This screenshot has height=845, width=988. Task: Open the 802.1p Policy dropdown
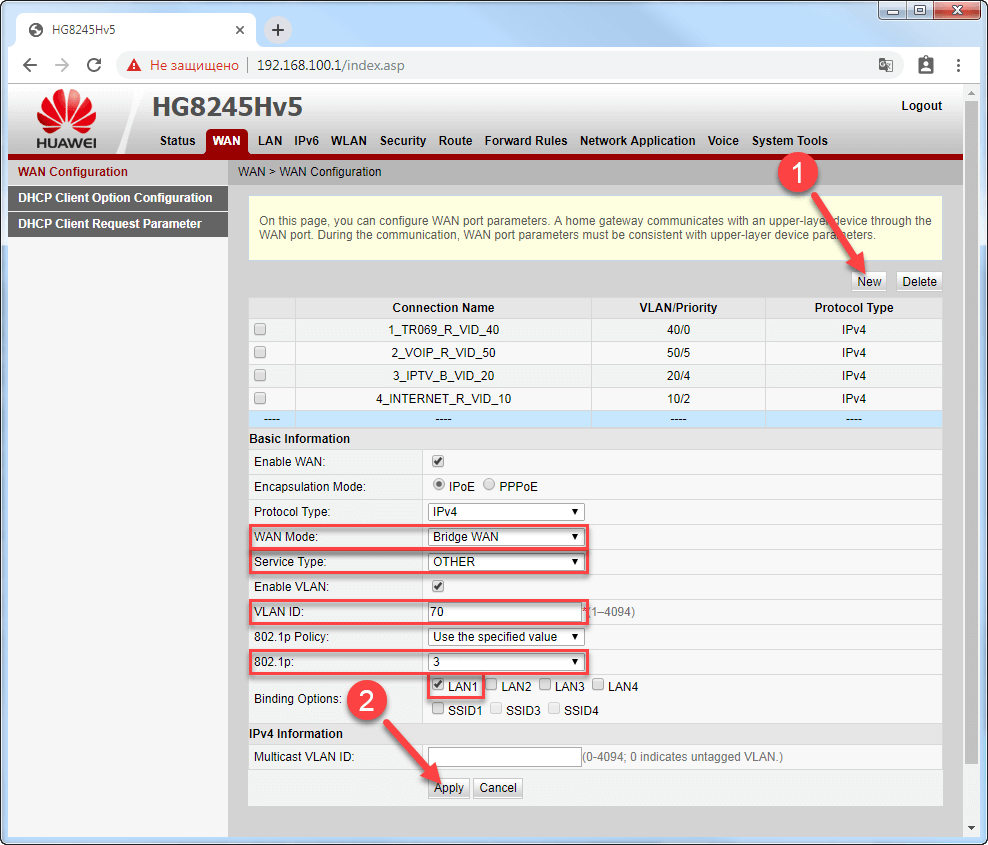[x=505, y=637]
